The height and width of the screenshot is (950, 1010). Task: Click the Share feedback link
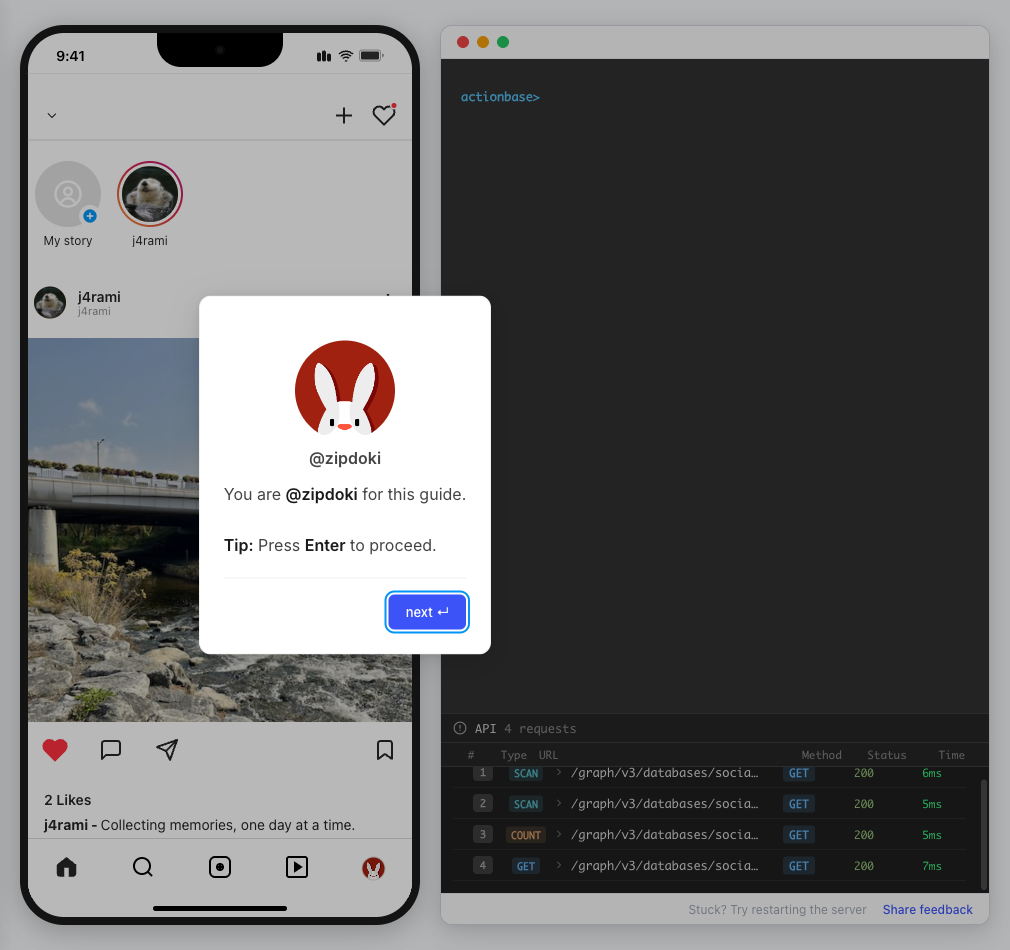(927, 910)
